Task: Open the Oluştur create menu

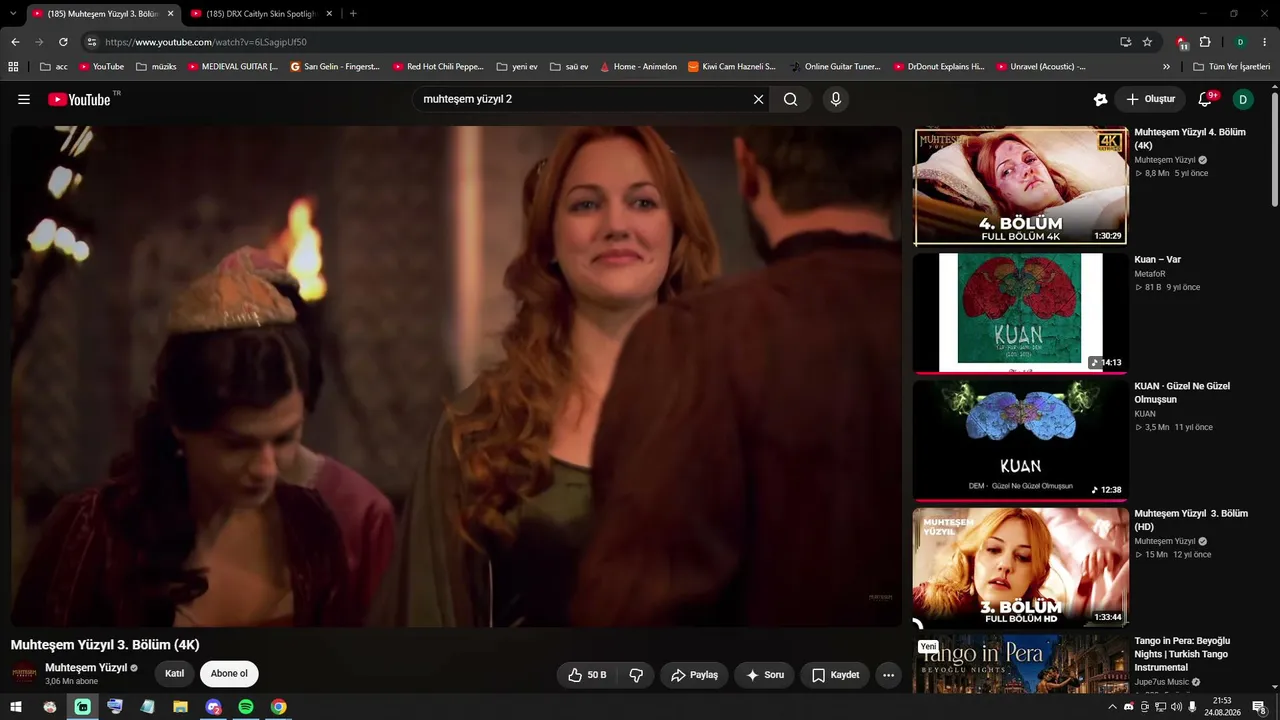Action: (1150, 99)
